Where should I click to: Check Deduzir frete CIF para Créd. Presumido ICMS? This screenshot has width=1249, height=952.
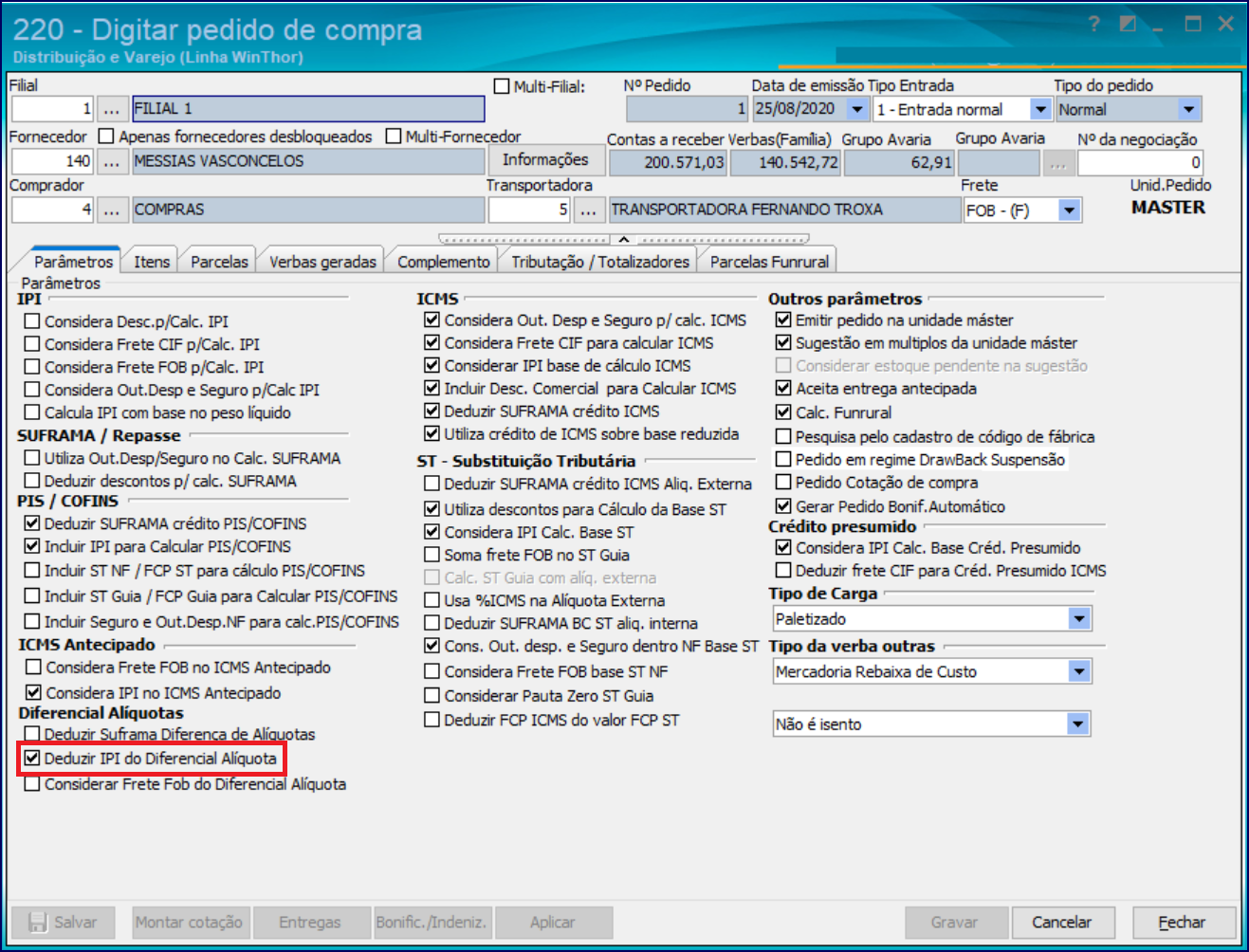coord(783,570)
